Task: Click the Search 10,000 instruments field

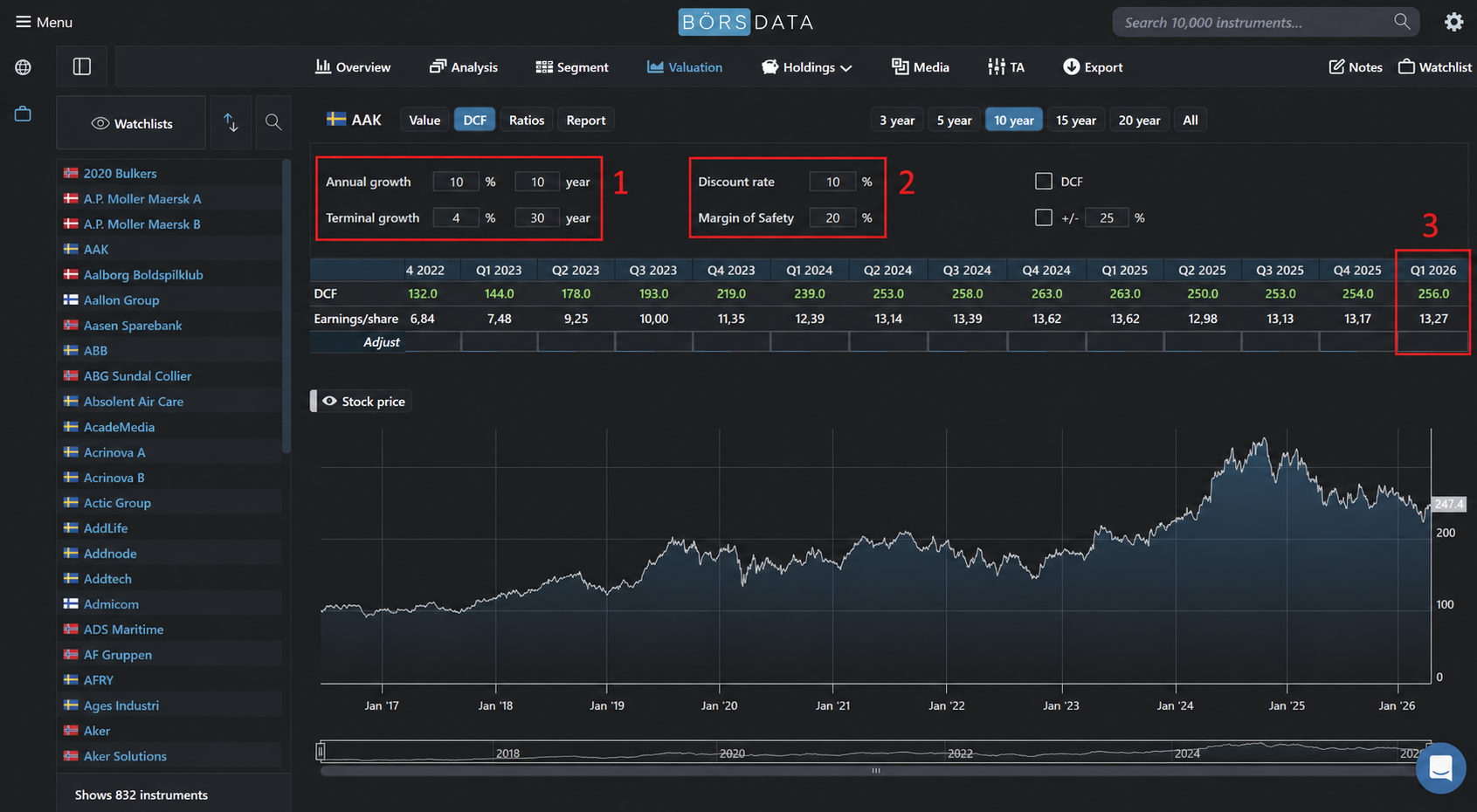Action: (1266, 22)
